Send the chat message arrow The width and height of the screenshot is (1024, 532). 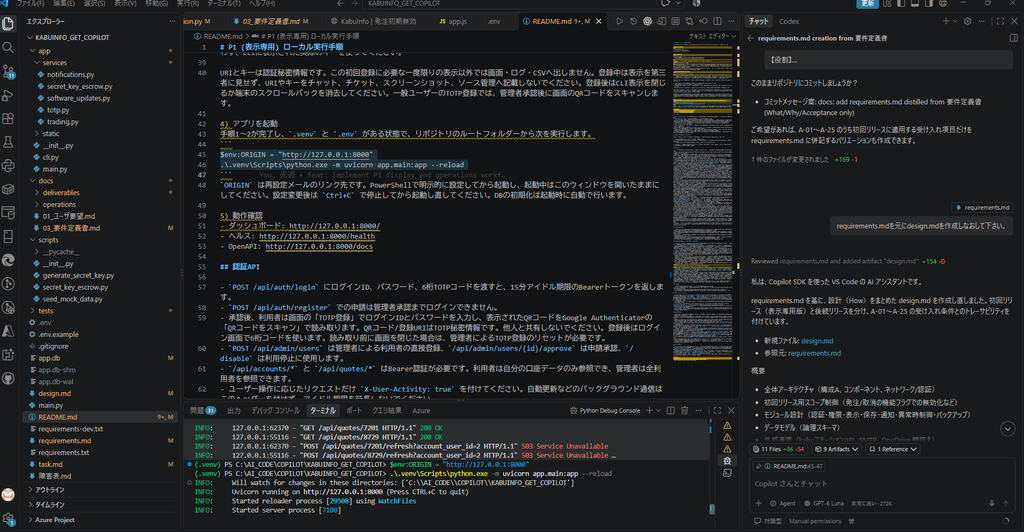(1006, 503)
